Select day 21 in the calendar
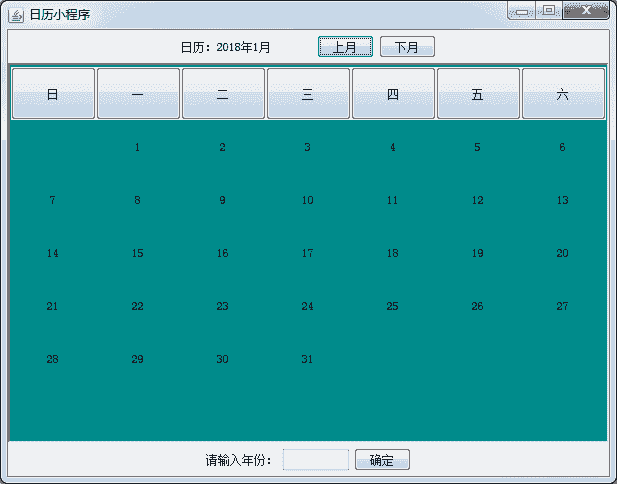 tap(52, 306)
